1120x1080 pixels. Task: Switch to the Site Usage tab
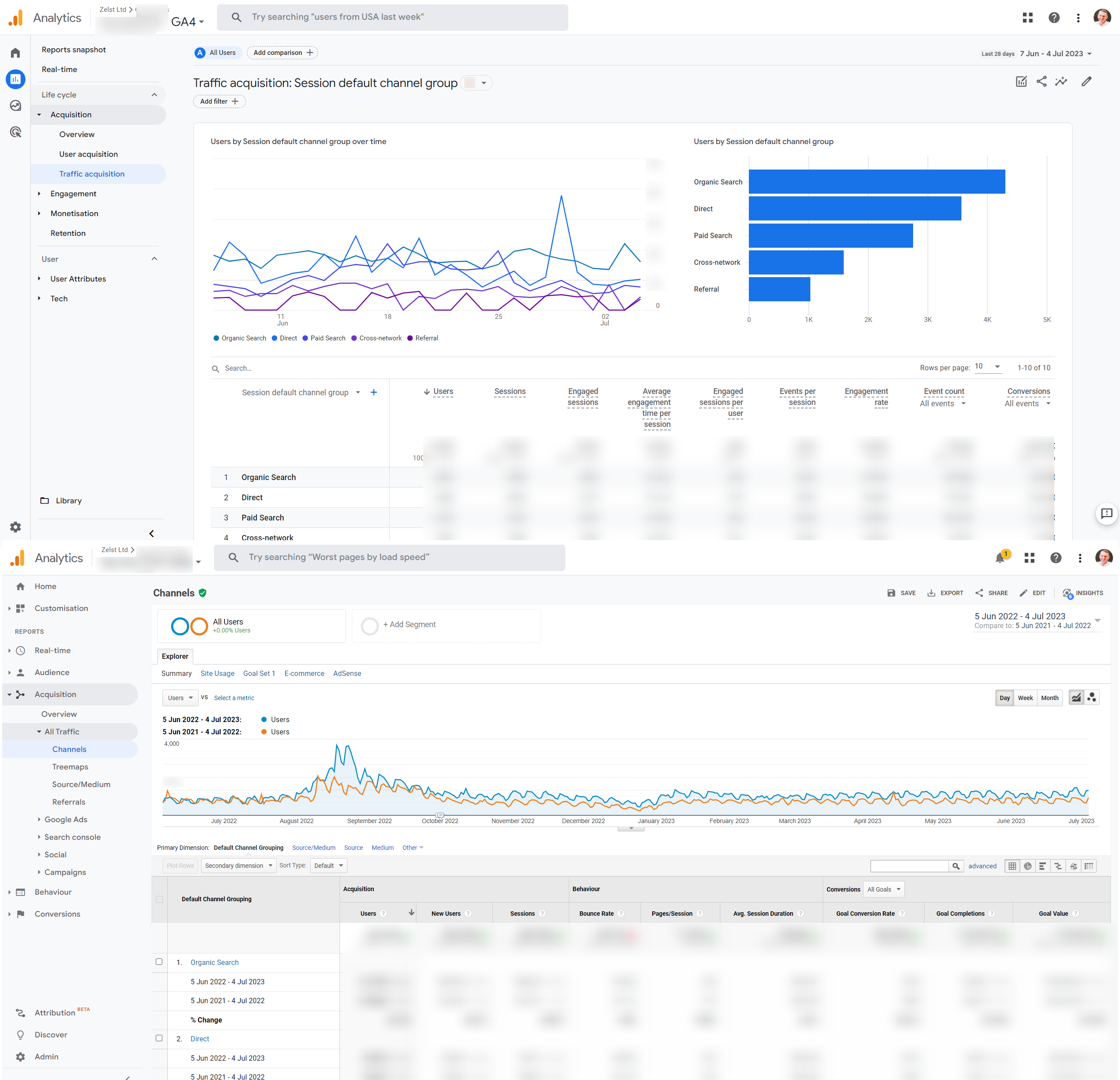click(x=217, y=673)
